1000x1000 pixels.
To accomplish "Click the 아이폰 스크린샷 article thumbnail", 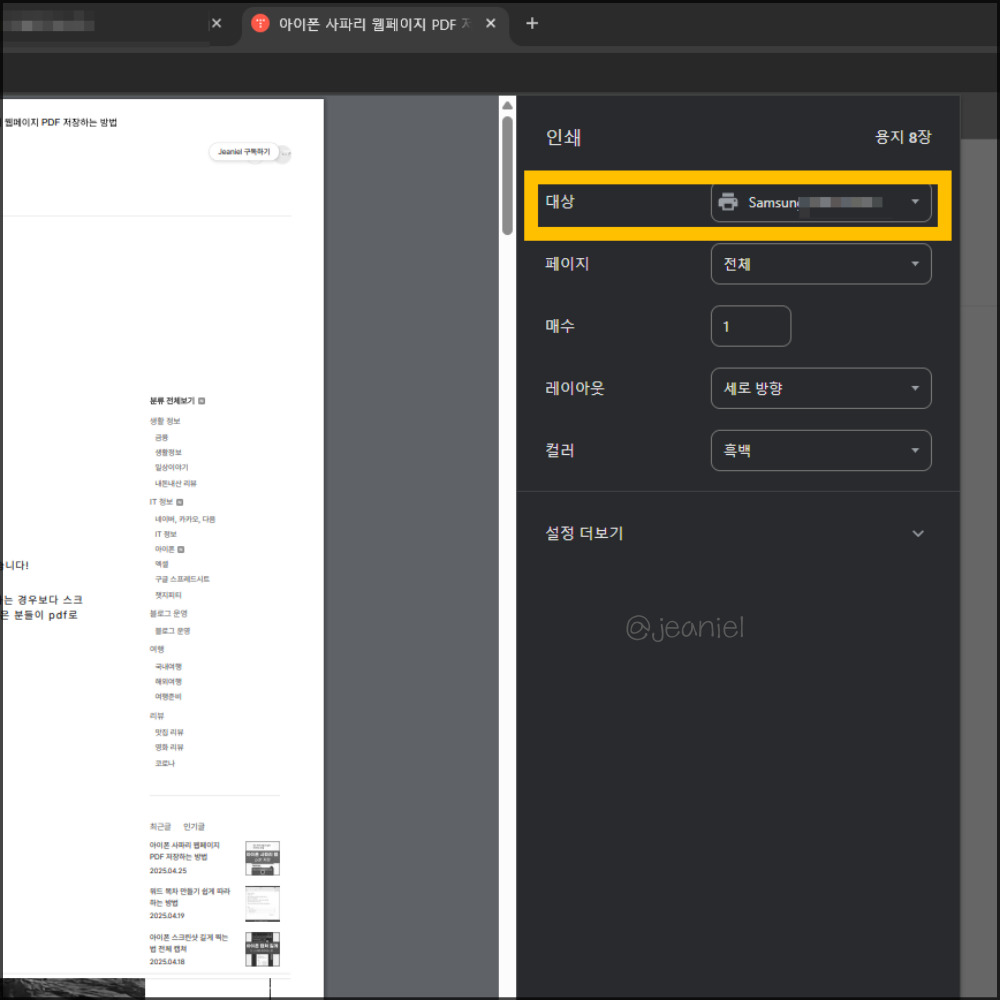I will point(263,948).
